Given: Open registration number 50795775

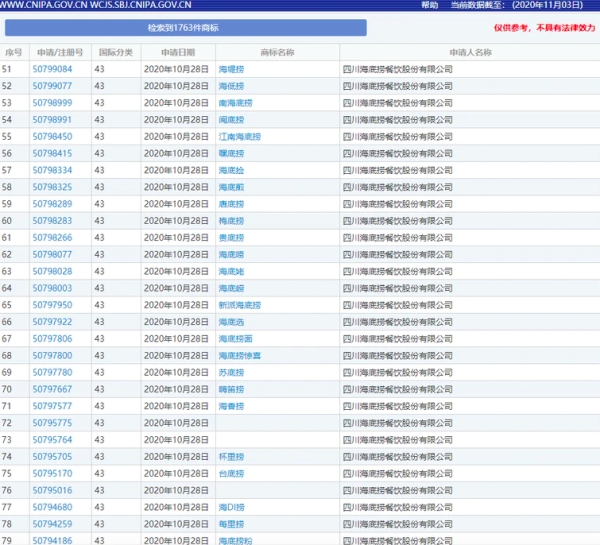Looking at the screenshot, I should (x=52, y=423).
